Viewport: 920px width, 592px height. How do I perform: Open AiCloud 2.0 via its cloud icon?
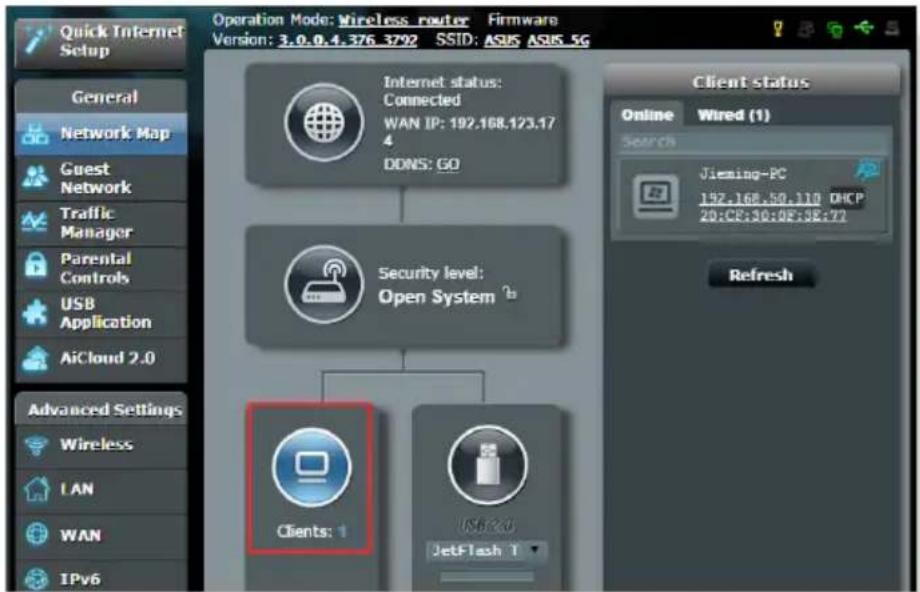click(x=35, y=358)
